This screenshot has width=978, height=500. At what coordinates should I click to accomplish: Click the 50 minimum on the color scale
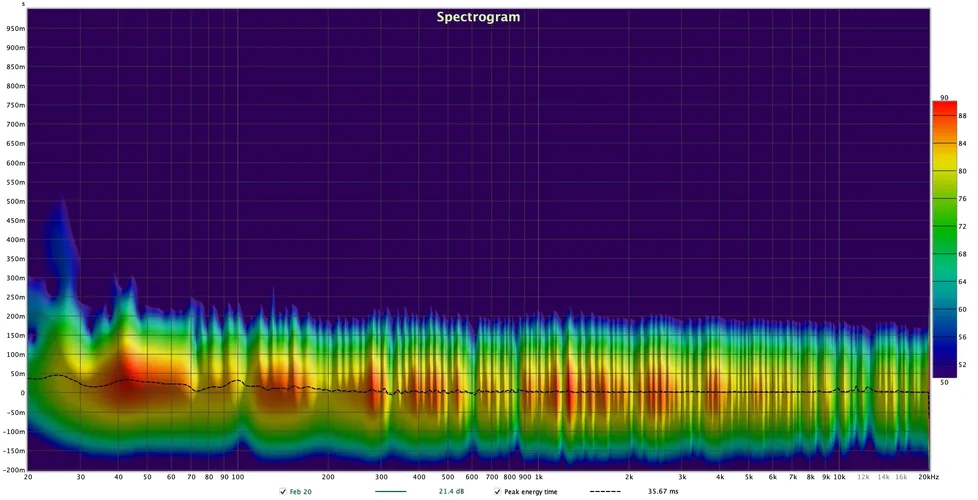tap(943, 383)
